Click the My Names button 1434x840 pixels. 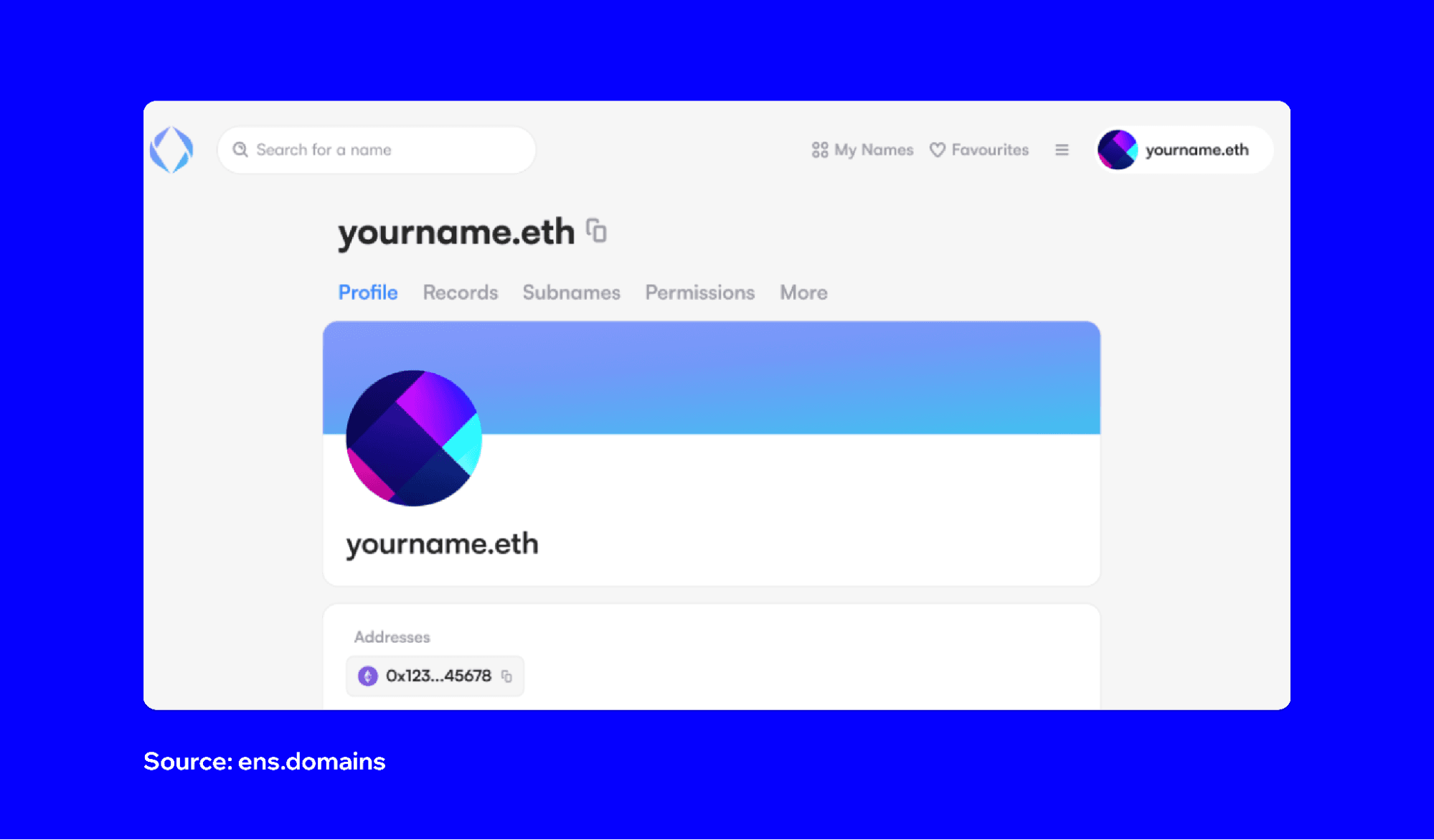coord(863,150)
